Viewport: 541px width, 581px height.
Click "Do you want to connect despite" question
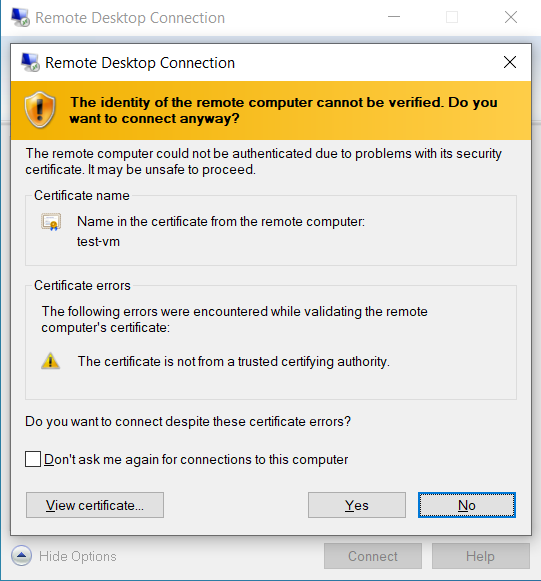[188, 422]
